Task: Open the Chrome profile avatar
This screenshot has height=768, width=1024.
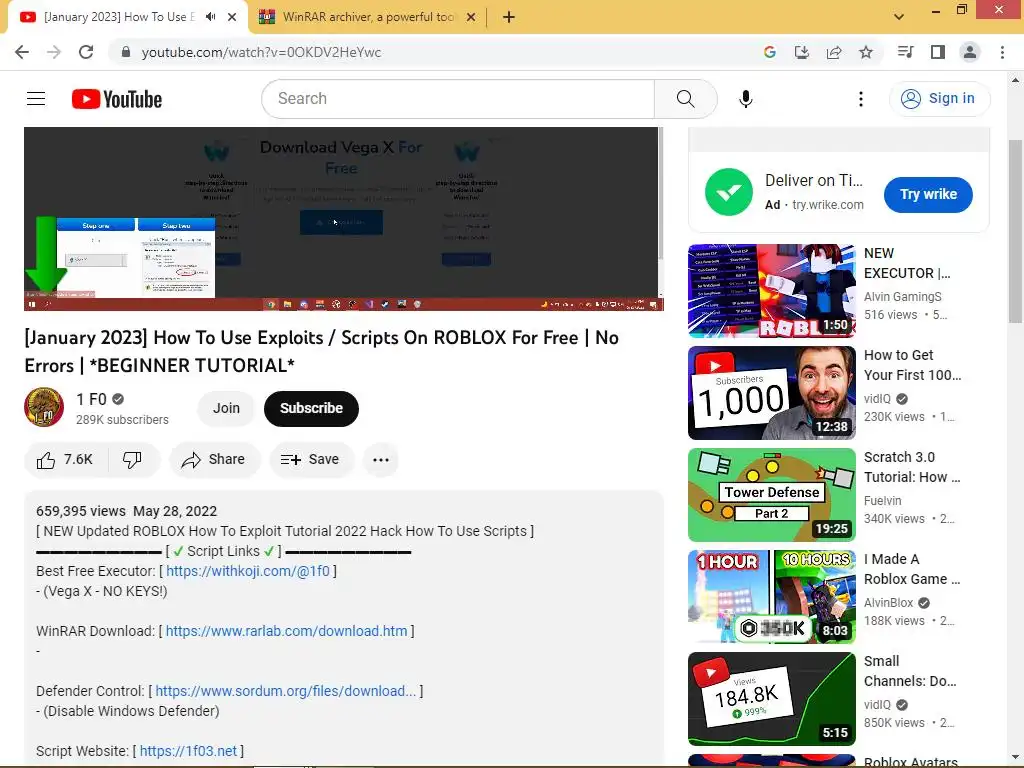Action: (x=970, y=52)
